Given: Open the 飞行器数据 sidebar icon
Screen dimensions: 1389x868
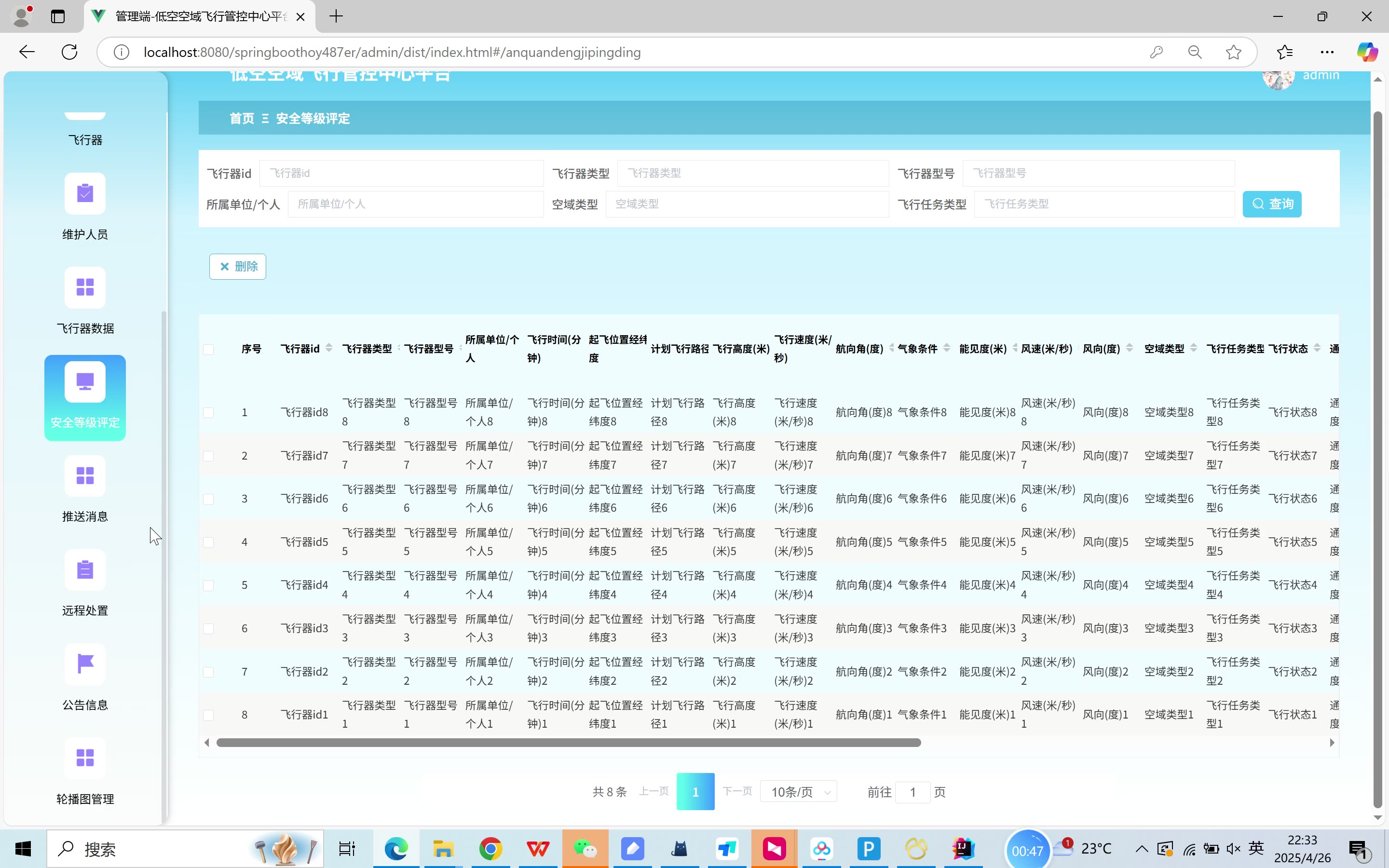Looking at the screenshot, I should tap(85, 287).
